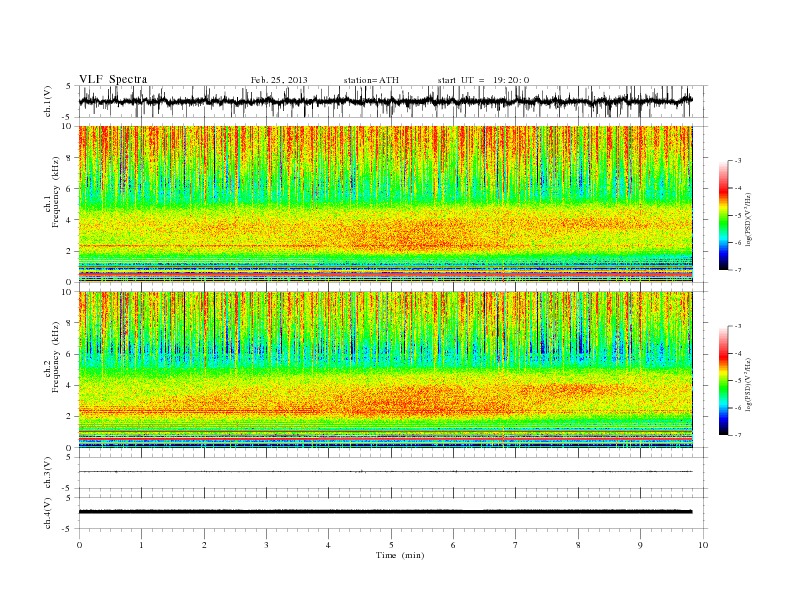Click the "station=ATH" header label
Image resolution: width=792 pixels, height=612 pixels.
click(371, 80)
